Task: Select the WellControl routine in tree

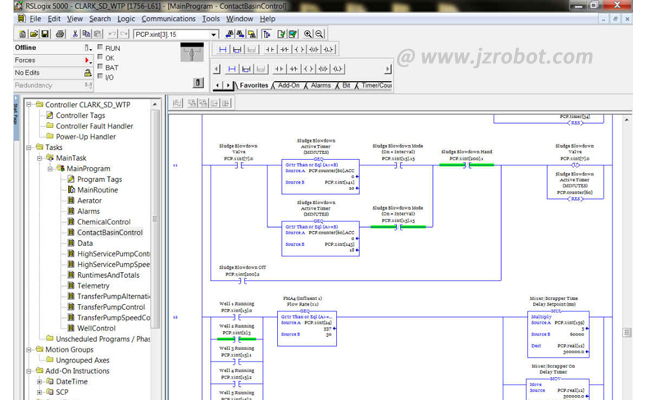Action: 96,328
